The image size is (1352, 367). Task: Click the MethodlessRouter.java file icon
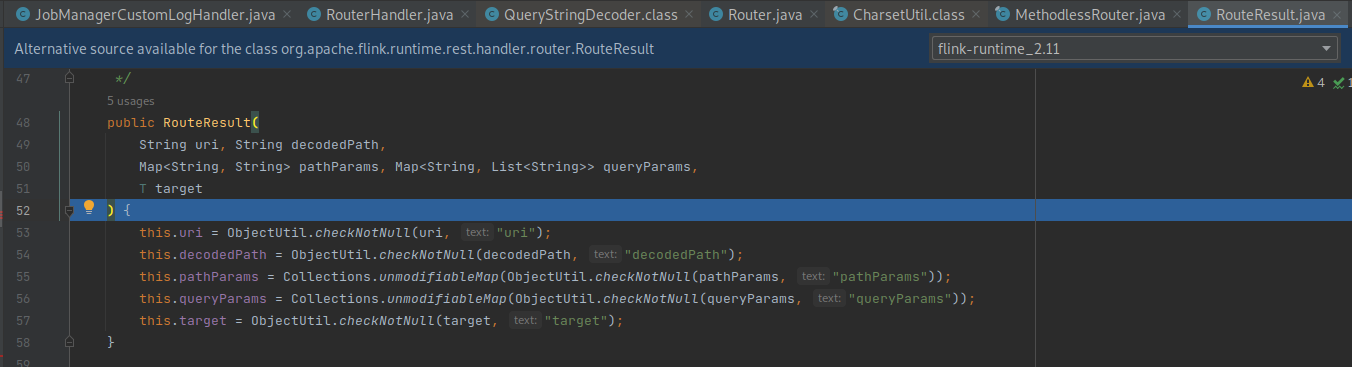pos(1002,15)
